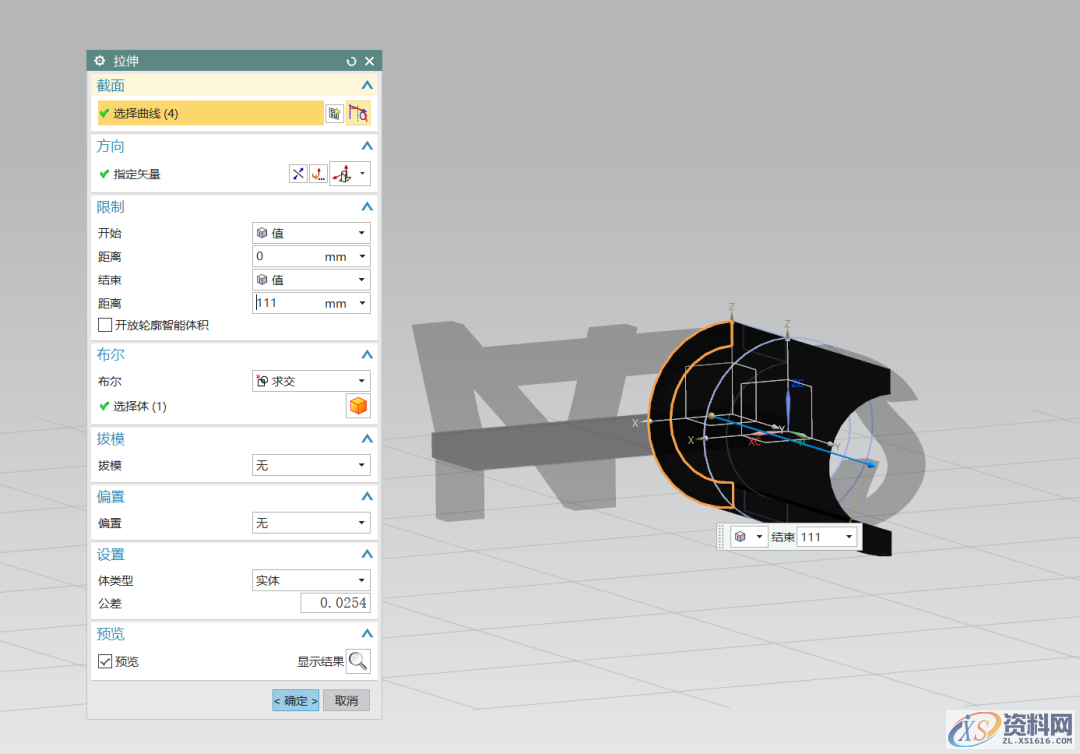
Task: Open the 拔模 dropdown
Action: pyautogui.click(x=311, y=465)
